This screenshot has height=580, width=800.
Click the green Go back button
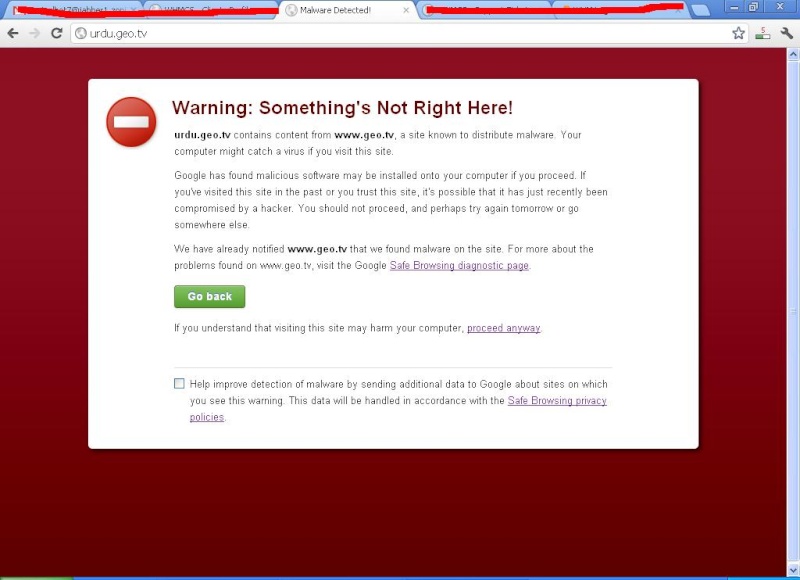point(210,296)
